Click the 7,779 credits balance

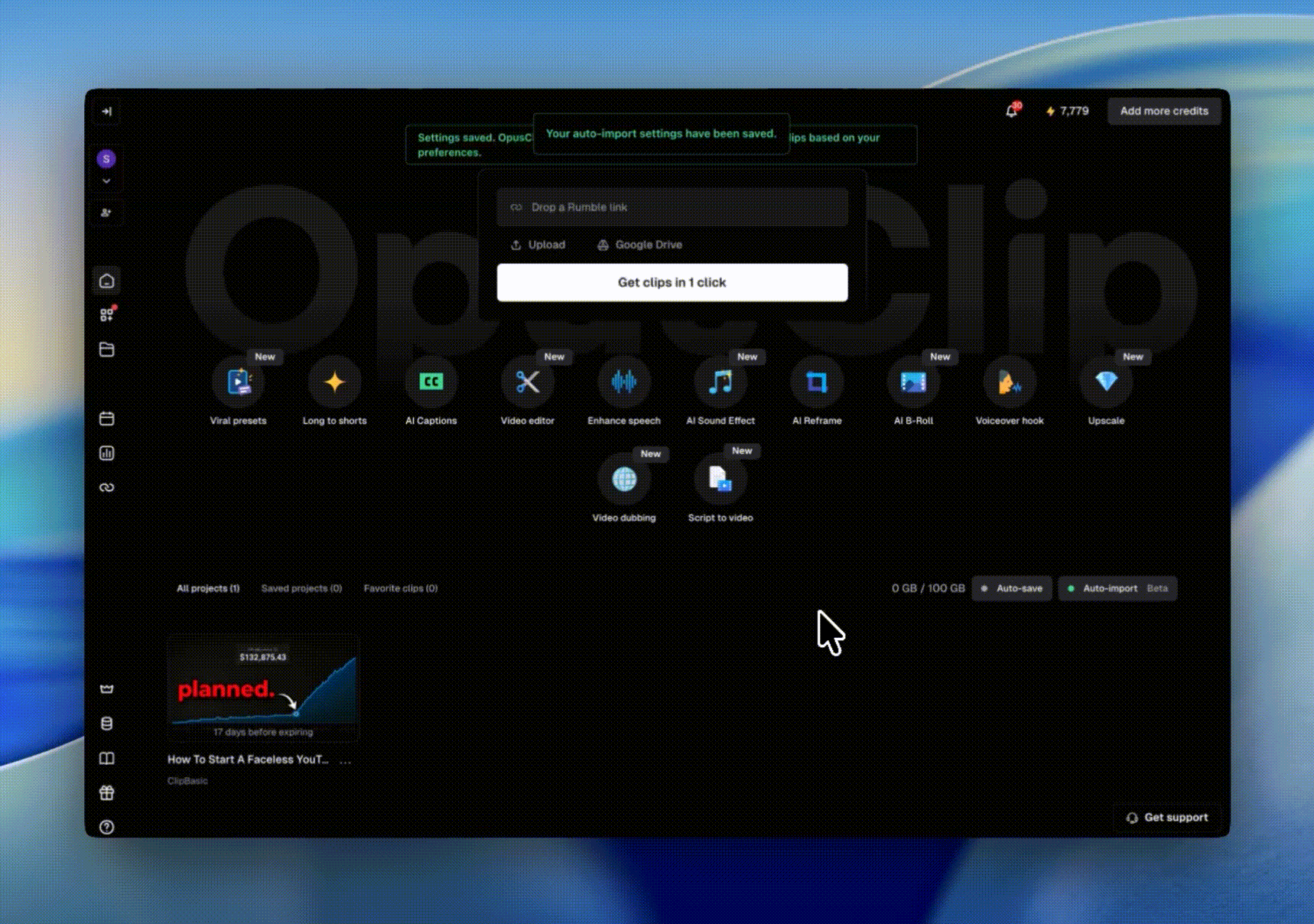pyautogui.click(x=1067, y=111)
